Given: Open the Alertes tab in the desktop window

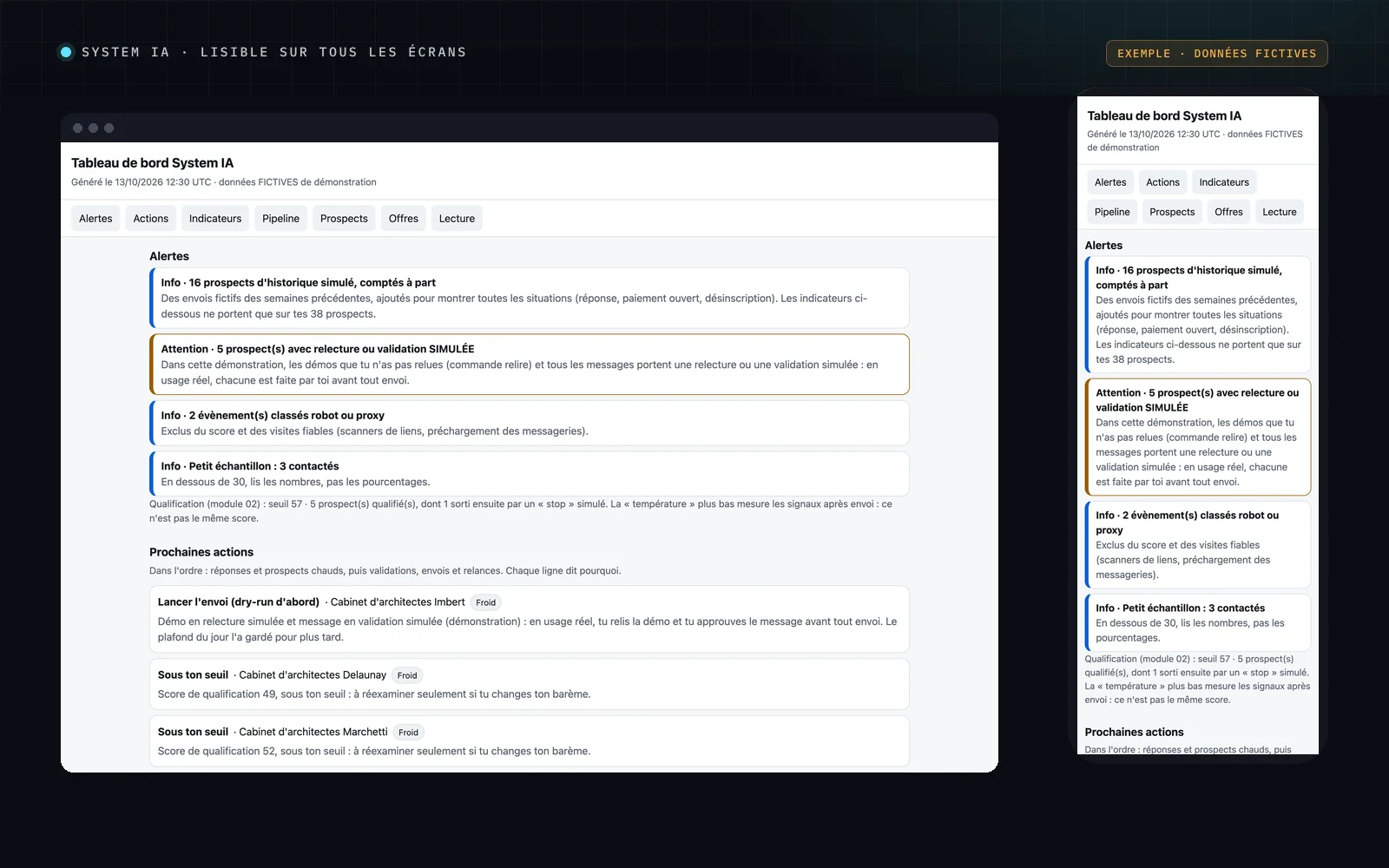Looking at the screenshot, I should pos(95,219).
